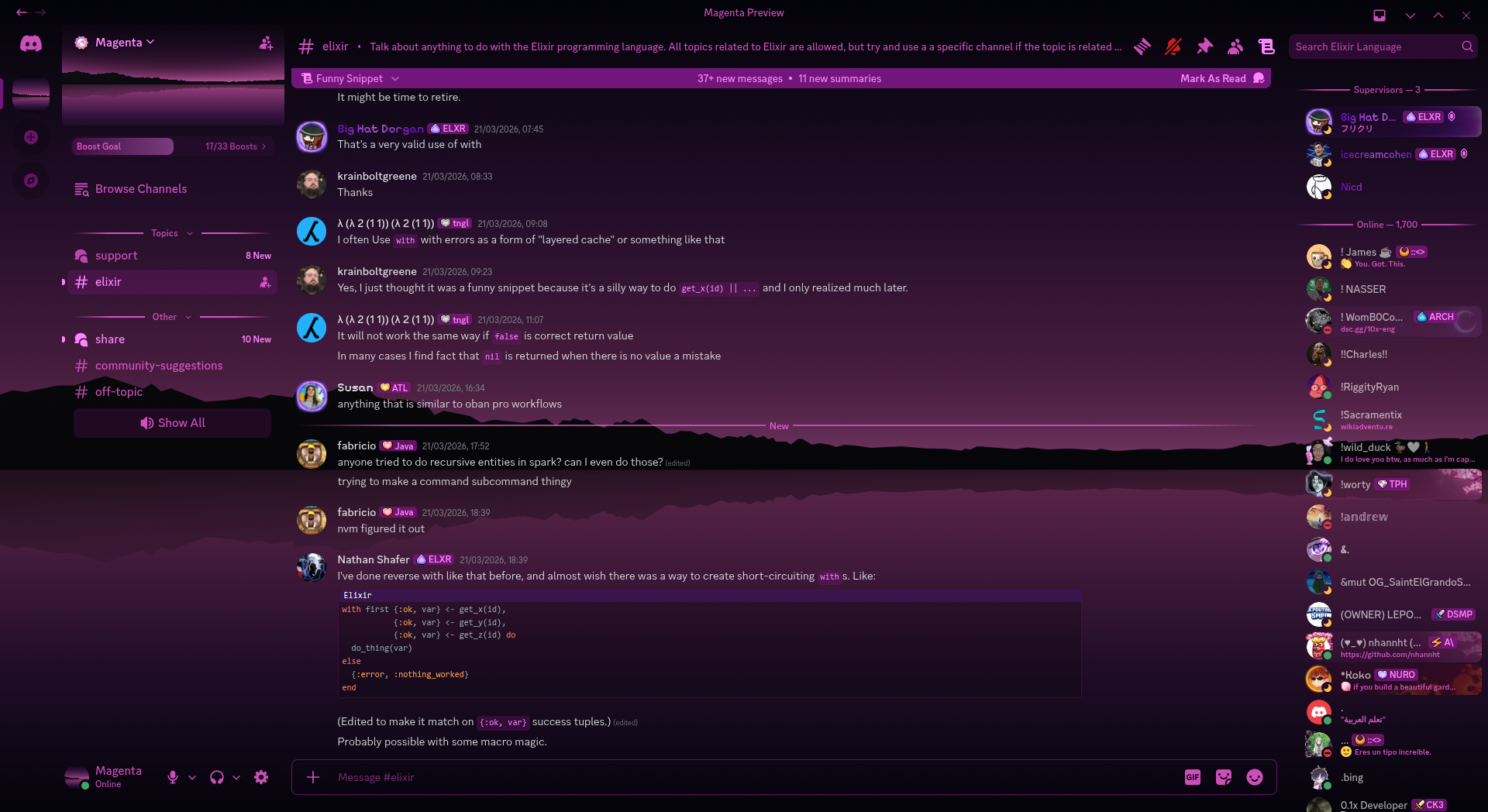
Task: Open Browse Channels
Action: tap(172, 189)
